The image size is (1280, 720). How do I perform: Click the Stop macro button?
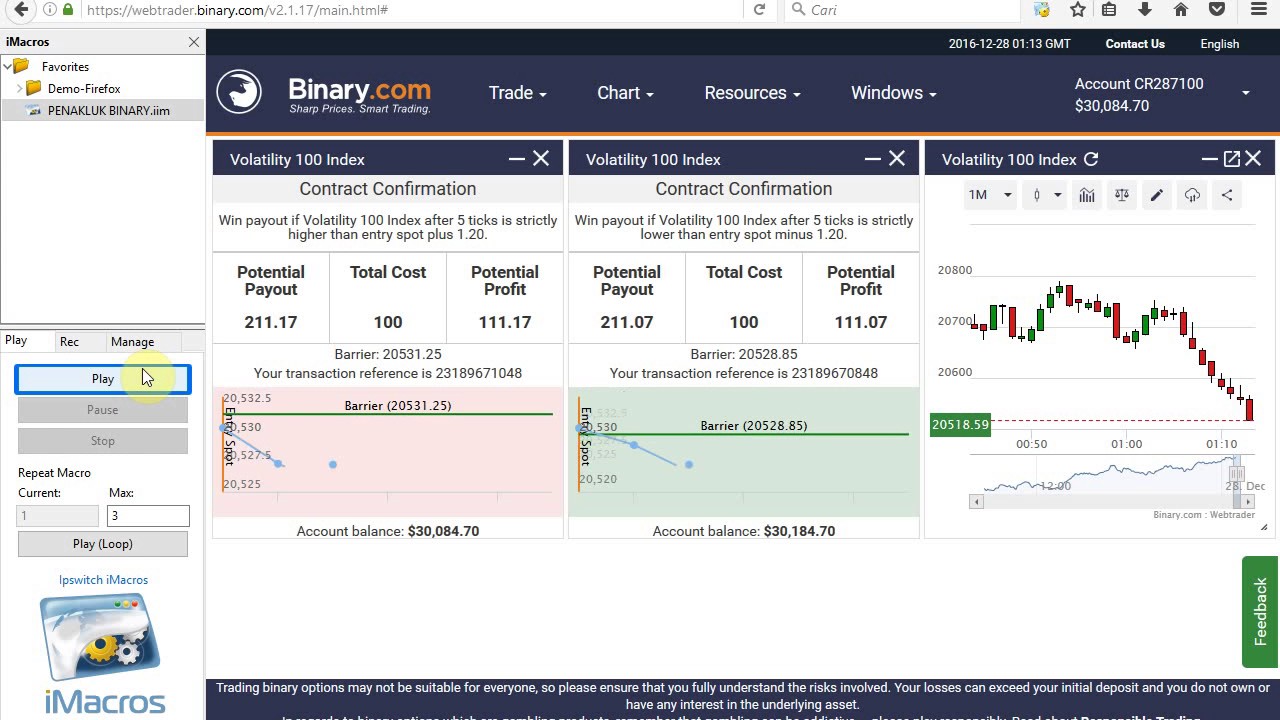click(103, 441)
